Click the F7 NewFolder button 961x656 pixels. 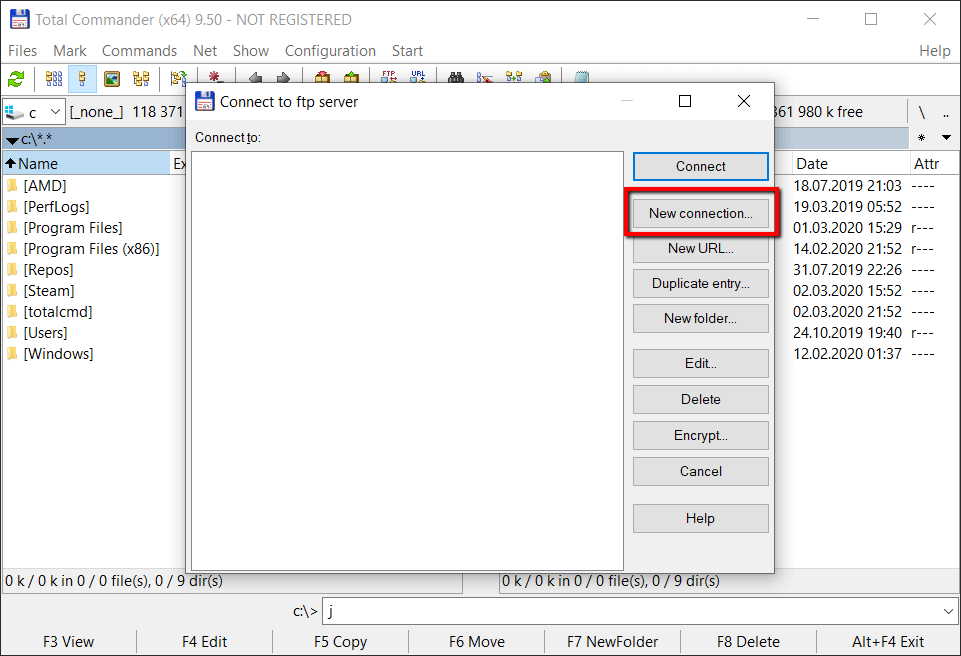coord(613,642)
